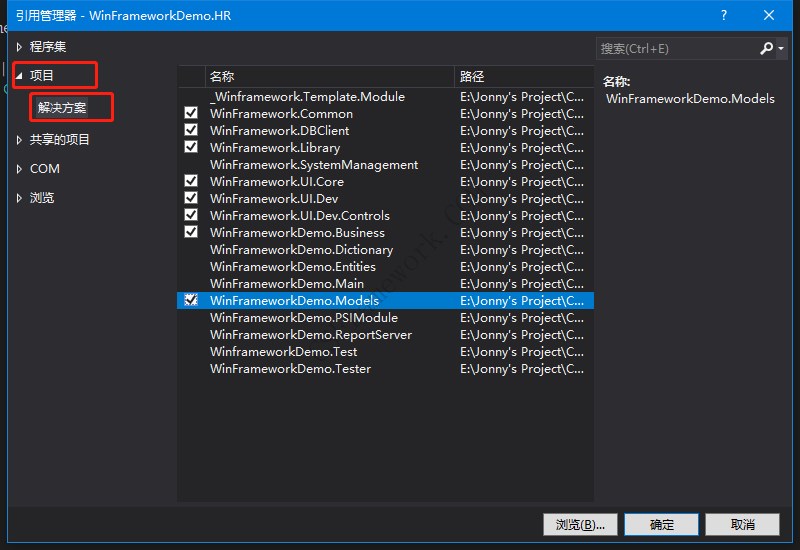Image resolution: width=800 pixels, height=550 pixels.
Task: Close the Reference Manager dialog
Action: coord(769,15)
